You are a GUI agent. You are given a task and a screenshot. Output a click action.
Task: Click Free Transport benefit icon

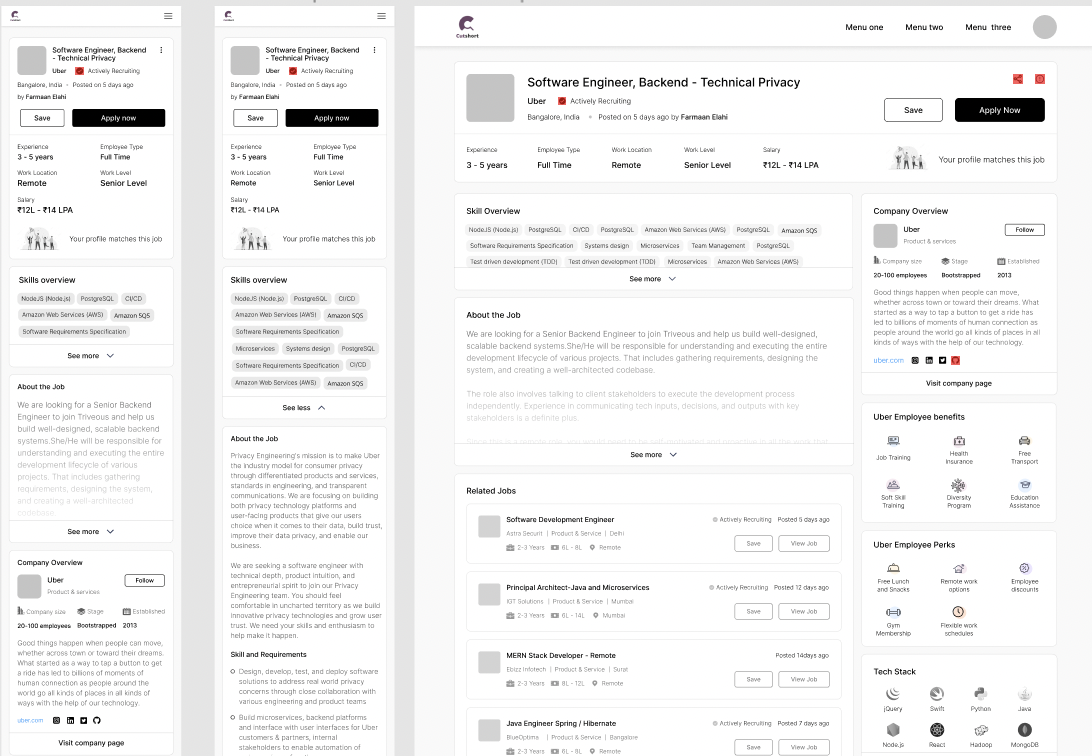tap(1024, 441)
